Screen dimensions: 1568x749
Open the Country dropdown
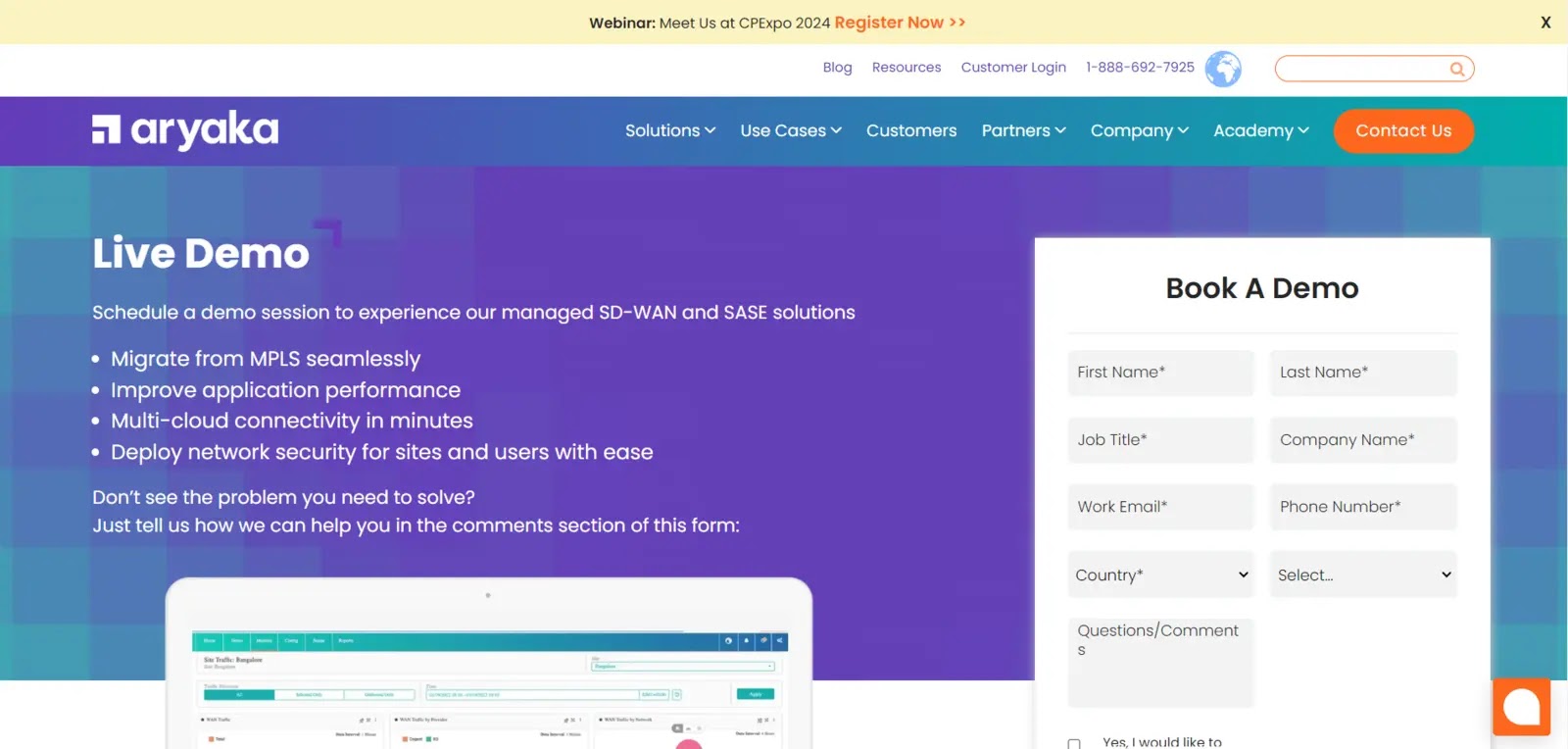[1161, 574]
